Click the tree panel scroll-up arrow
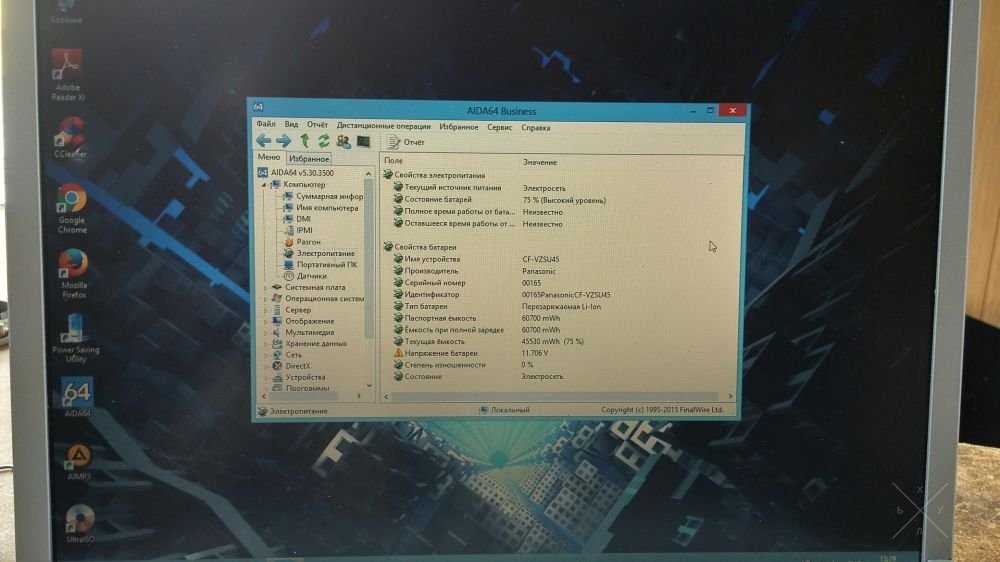Screen dimensions: 1000x562 click(368, 174)
